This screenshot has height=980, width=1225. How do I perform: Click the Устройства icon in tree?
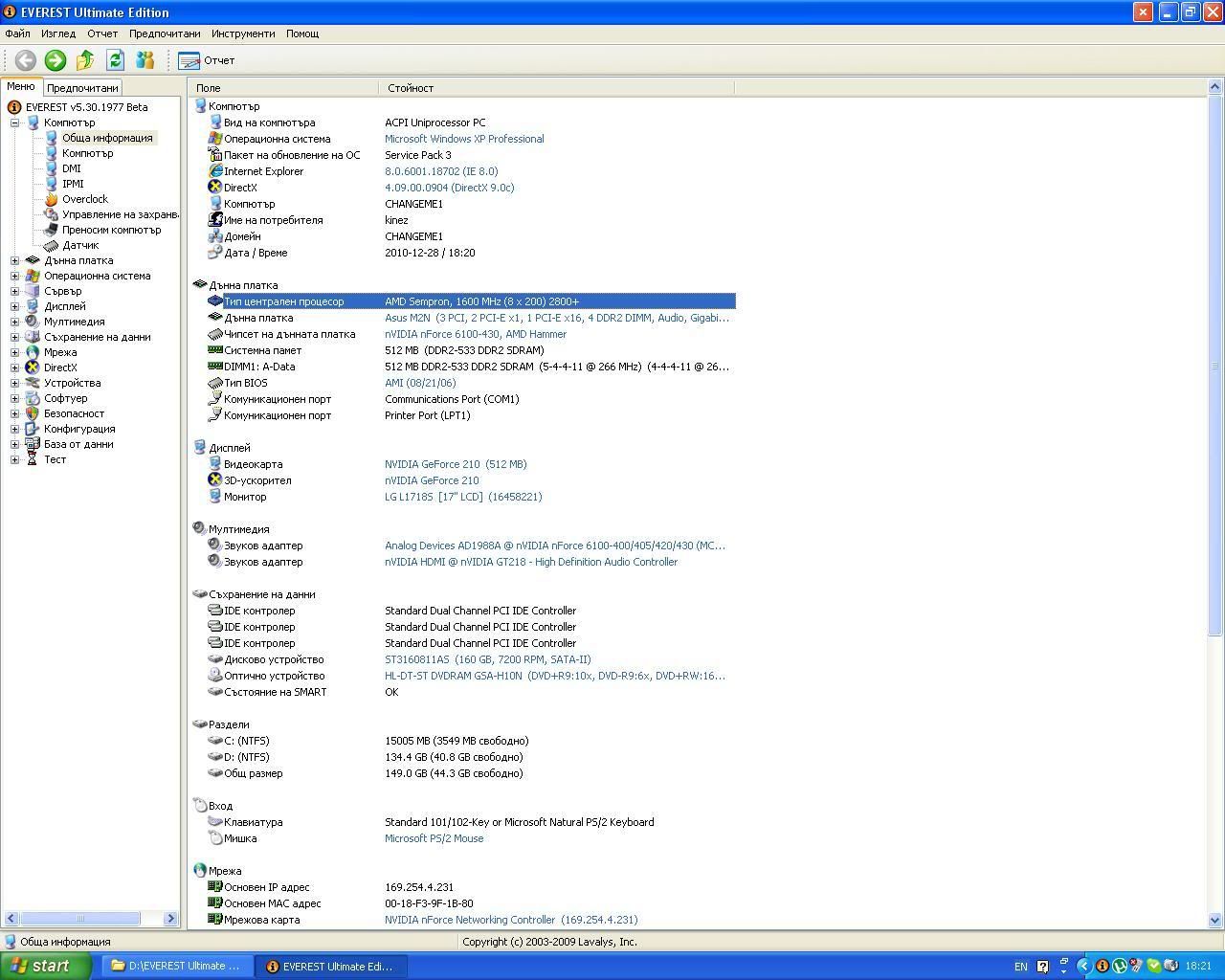pyautogui.click(x=33, y=383)
